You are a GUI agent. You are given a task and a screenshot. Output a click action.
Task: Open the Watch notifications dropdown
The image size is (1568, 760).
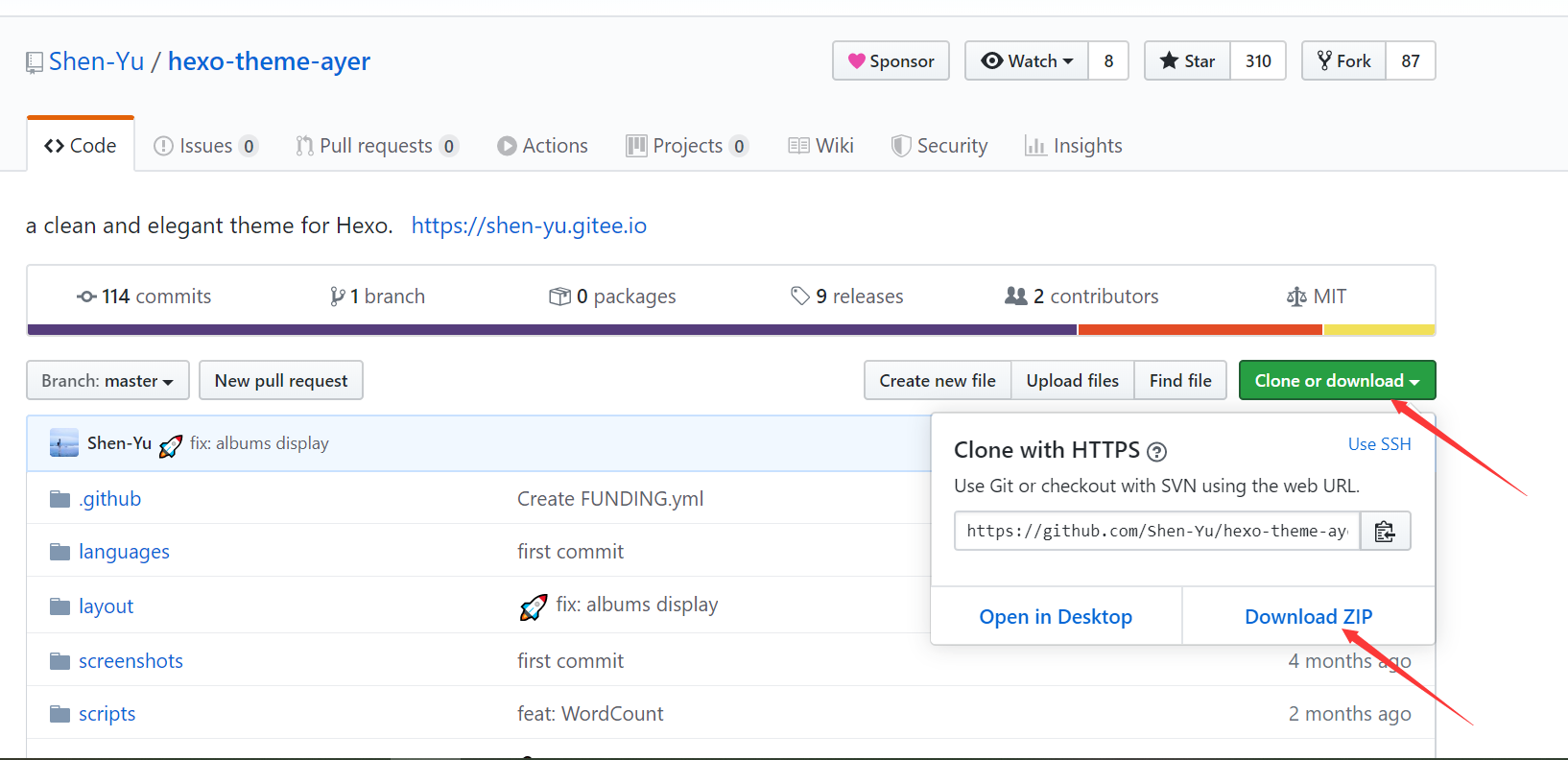click(x=1027, y=60)
